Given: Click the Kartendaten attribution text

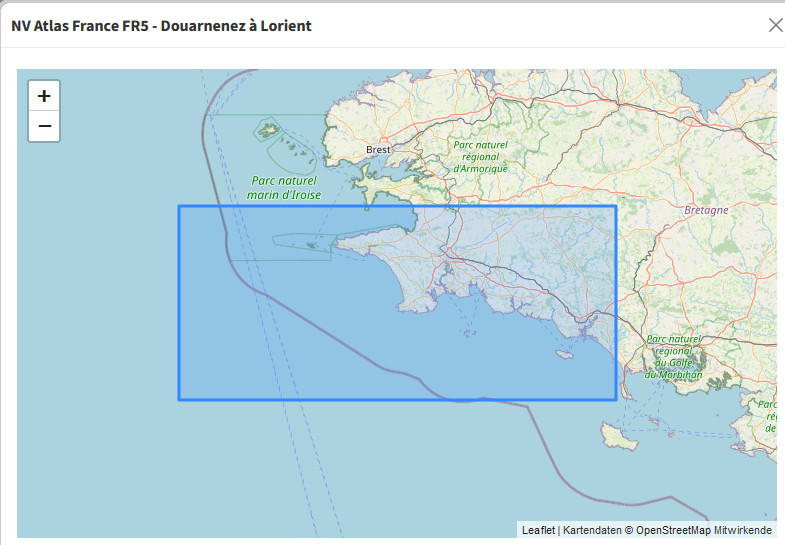Looking at the screenshot, I should click(x=593, y=530).
